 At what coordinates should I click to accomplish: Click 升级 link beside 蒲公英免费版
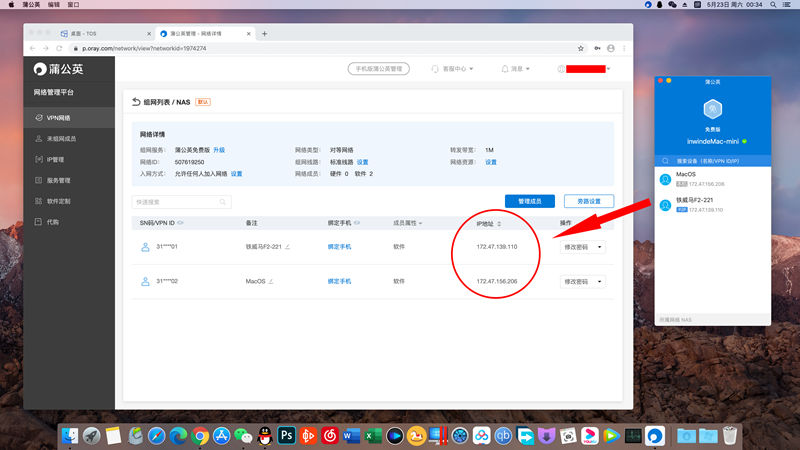coord(219,150)
